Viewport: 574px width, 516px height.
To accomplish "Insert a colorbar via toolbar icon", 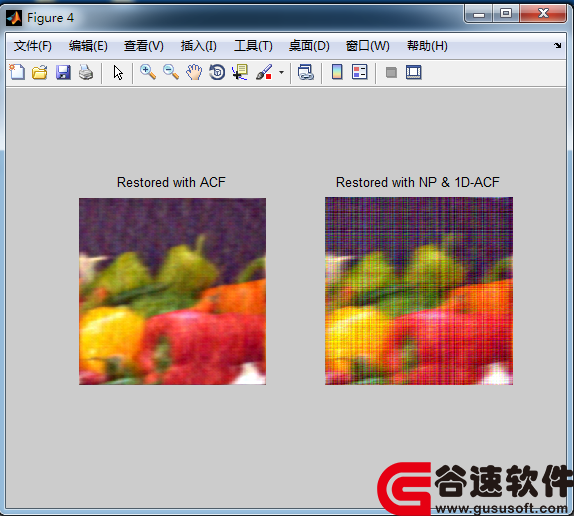I will click(x=337, y=72).
